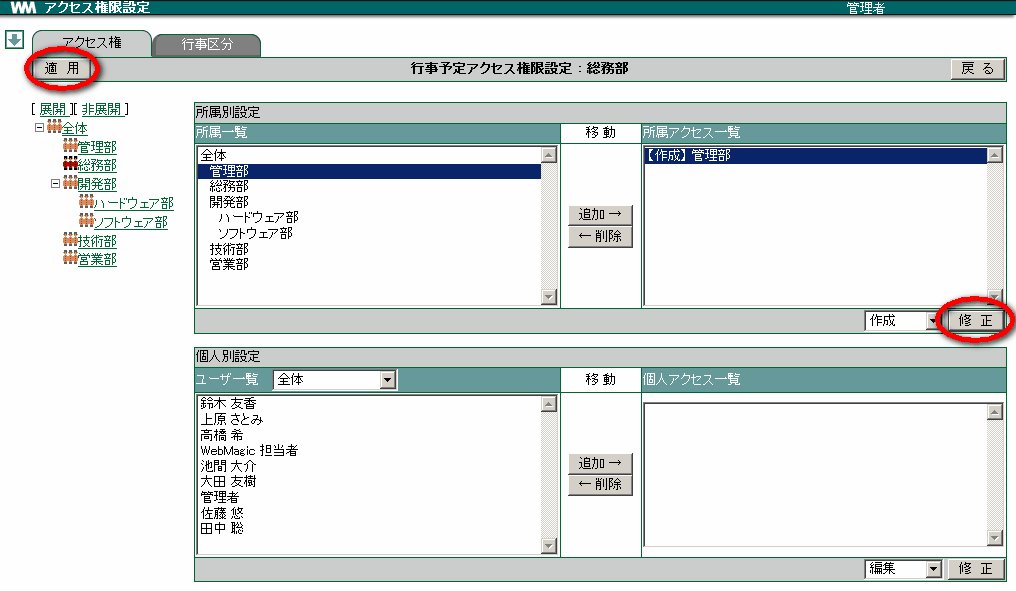Click 所属アクセス一覧 scrollbar up arrow
This screenshot has height=591, width=1016.
pyautogui.click(x=995, y=155)
